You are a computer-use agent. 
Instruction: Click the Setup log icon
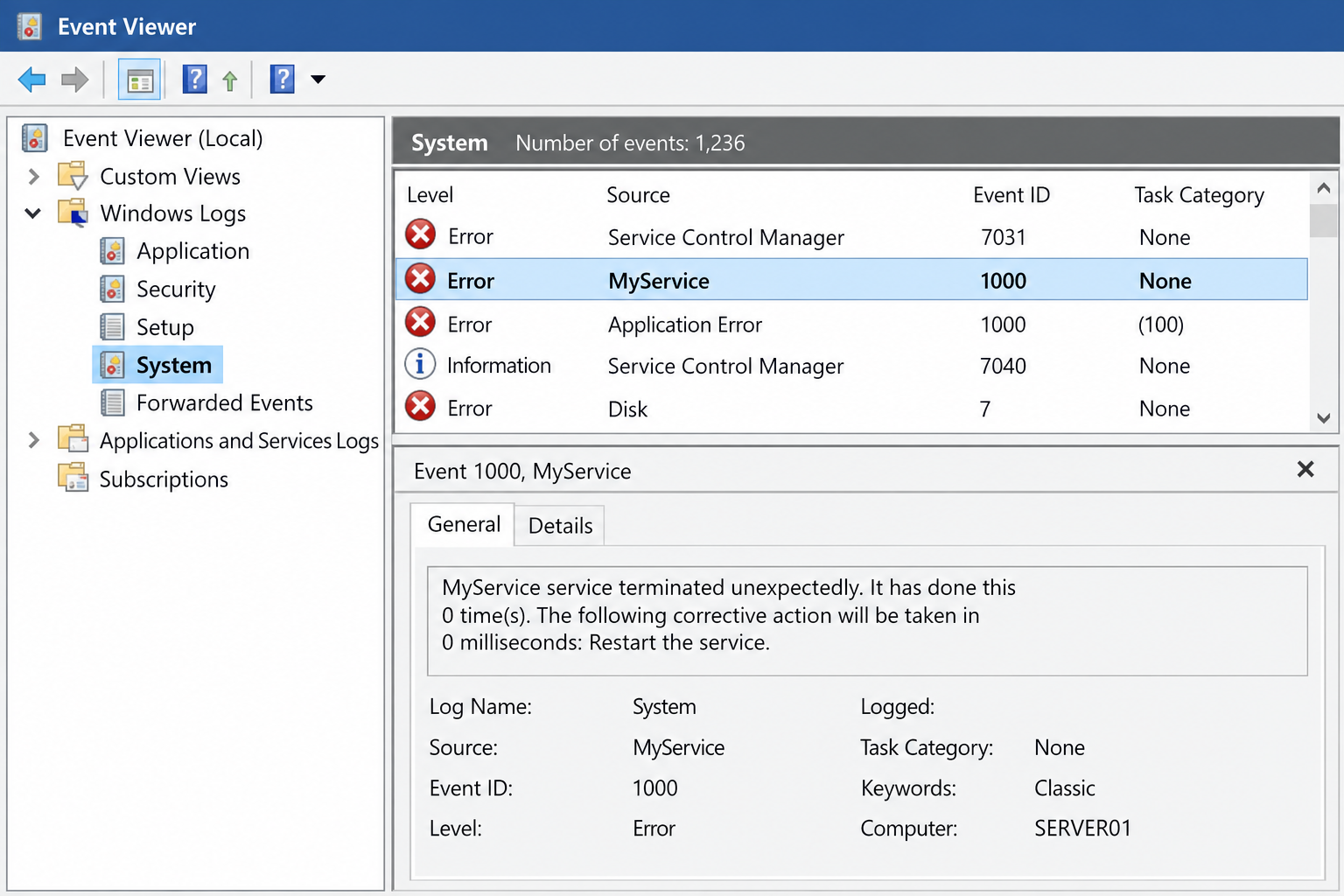click(x=112, y=326)
